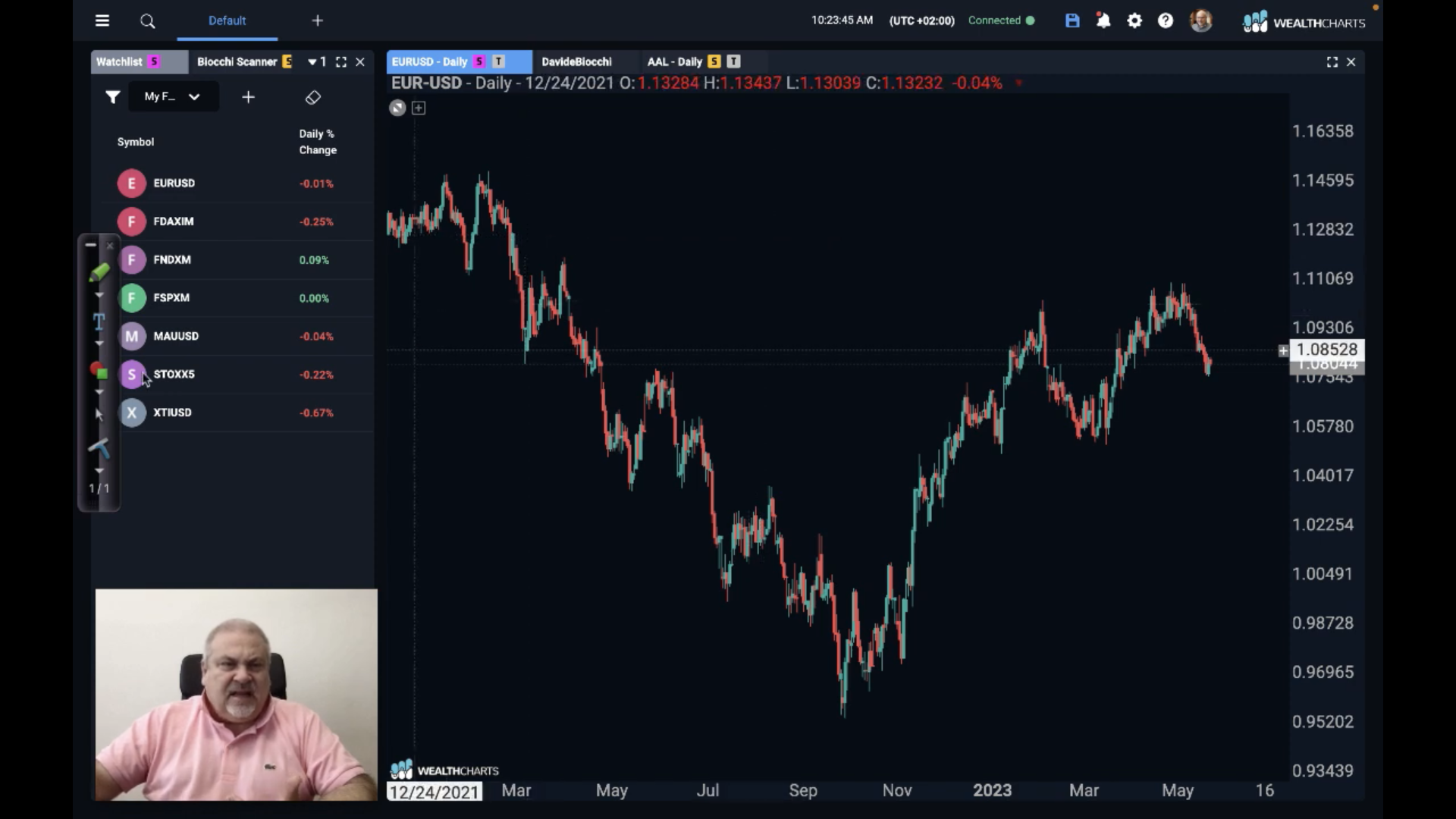
Task: Open the My F... watchlist dropdown
Action: coord(174,96)
